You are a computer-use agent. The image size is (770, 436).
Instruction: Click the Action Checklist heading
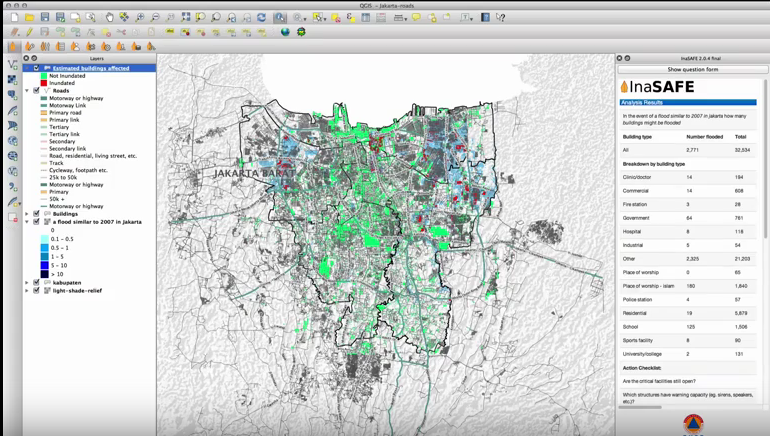pyautogui.click(x=642, y=367)
